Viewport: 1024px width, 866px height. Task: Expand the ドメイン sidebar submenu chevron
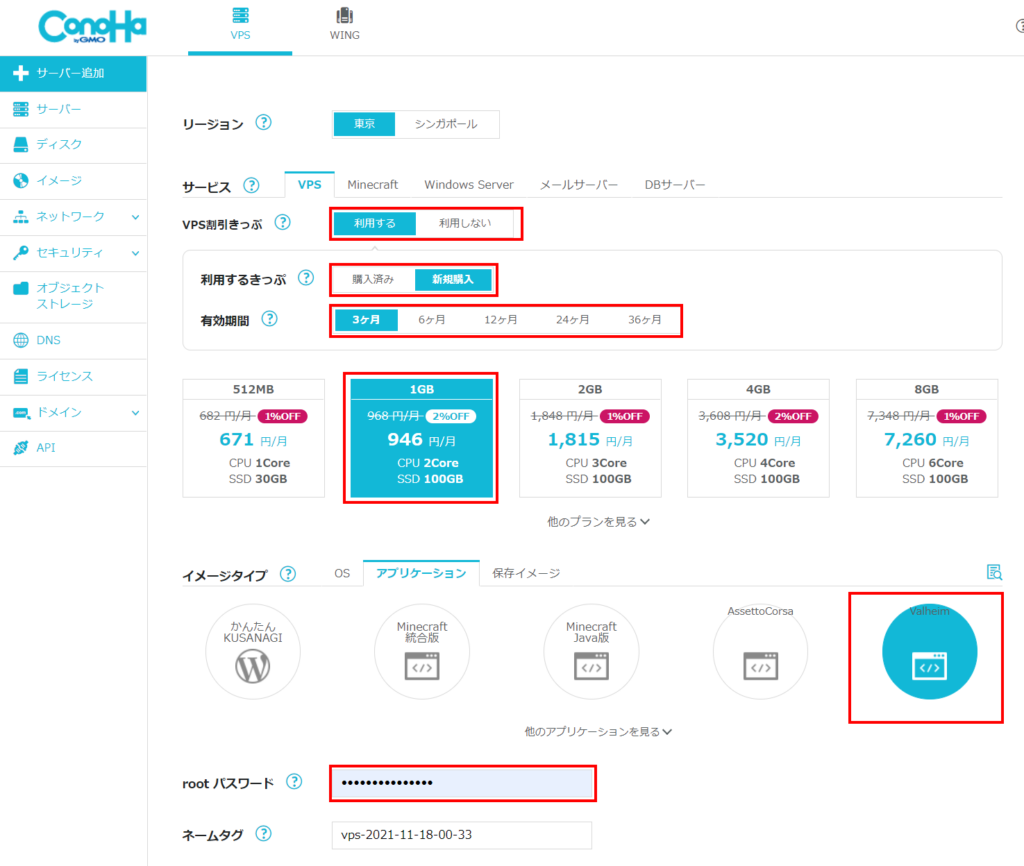coord(135,413)
